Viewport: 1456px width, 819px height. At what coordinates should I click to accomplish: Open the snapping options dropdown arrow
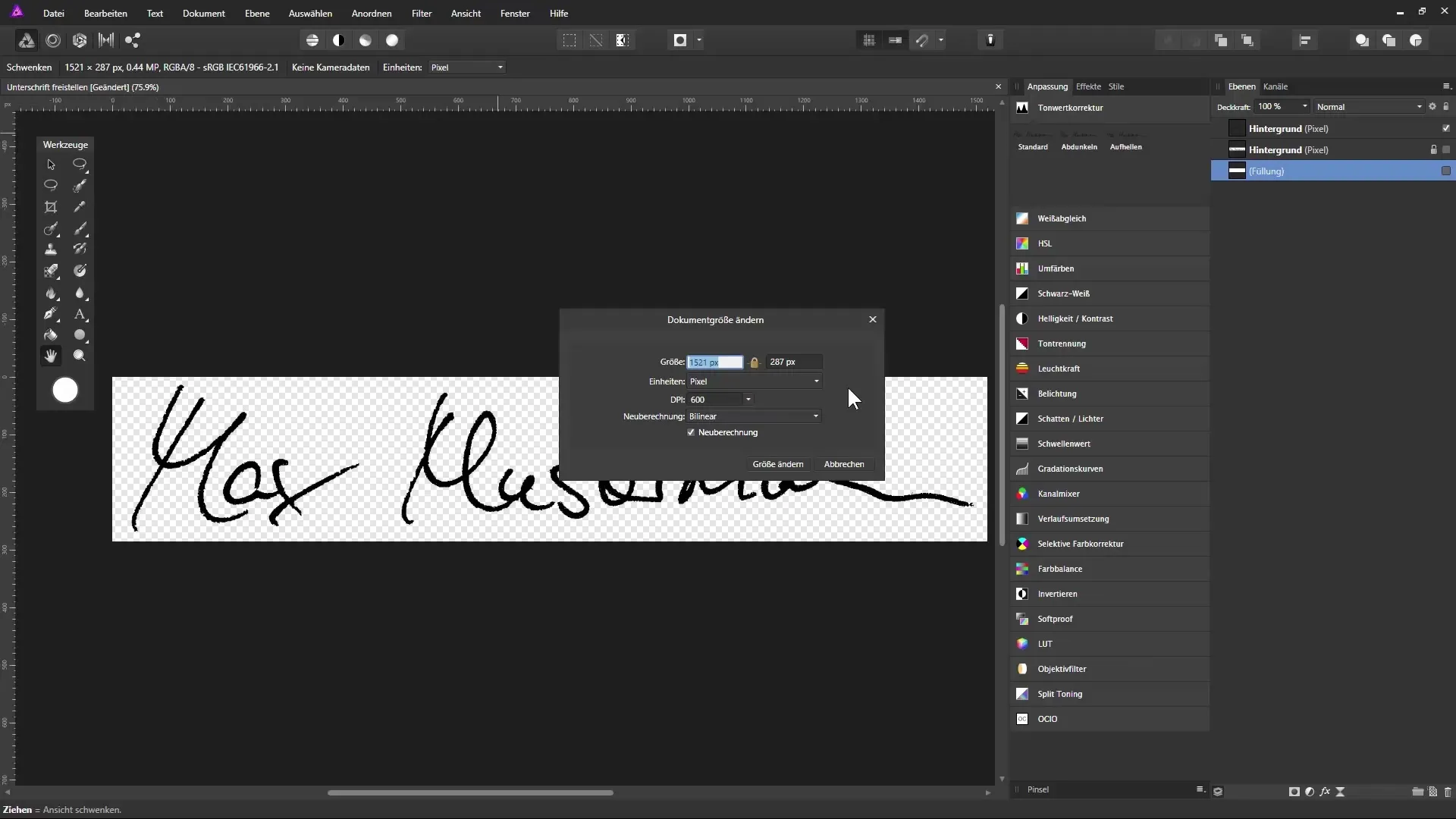pyautogui.click(x=941, y=41)
